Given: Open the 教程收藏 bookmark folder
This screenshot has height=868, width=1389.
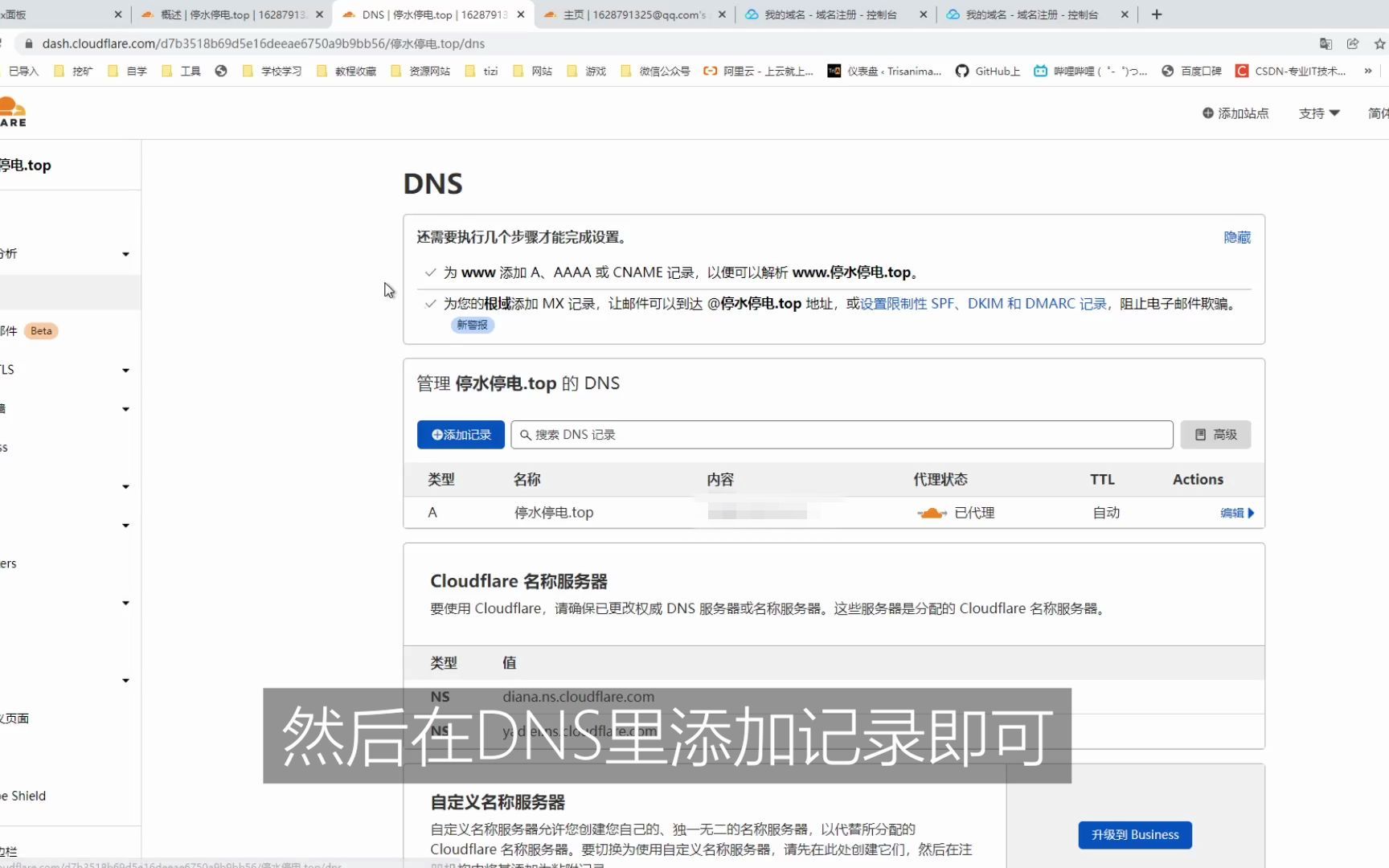Looking at the screenshot, I should point(346,71).
